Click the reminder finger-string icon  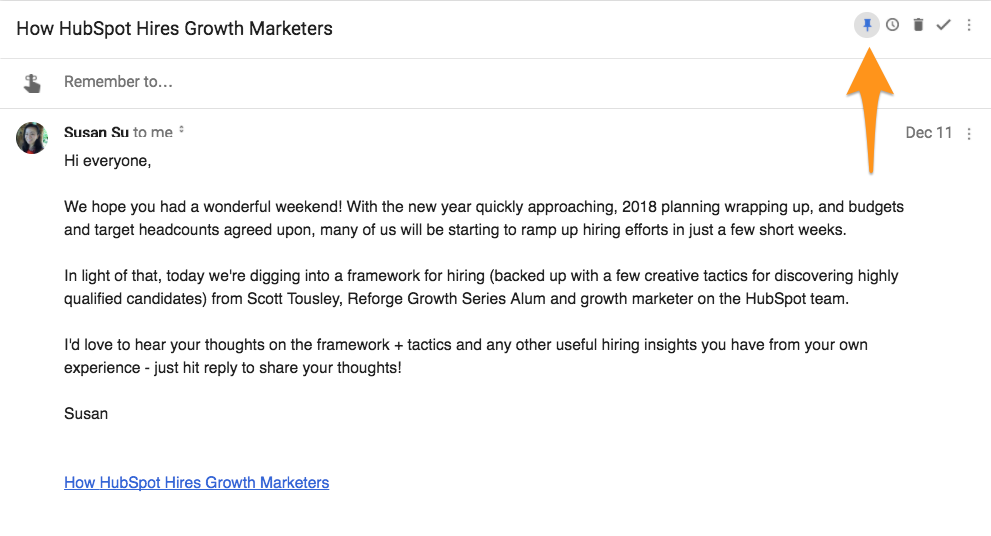[x=32, y=83]
